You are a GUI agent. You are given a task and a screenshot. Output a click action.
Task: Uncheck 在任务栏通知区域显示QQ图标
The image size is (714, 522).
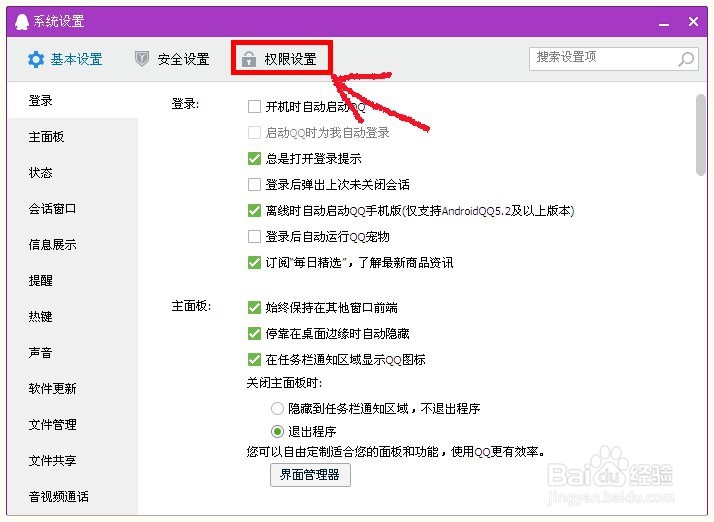(254, 359)
